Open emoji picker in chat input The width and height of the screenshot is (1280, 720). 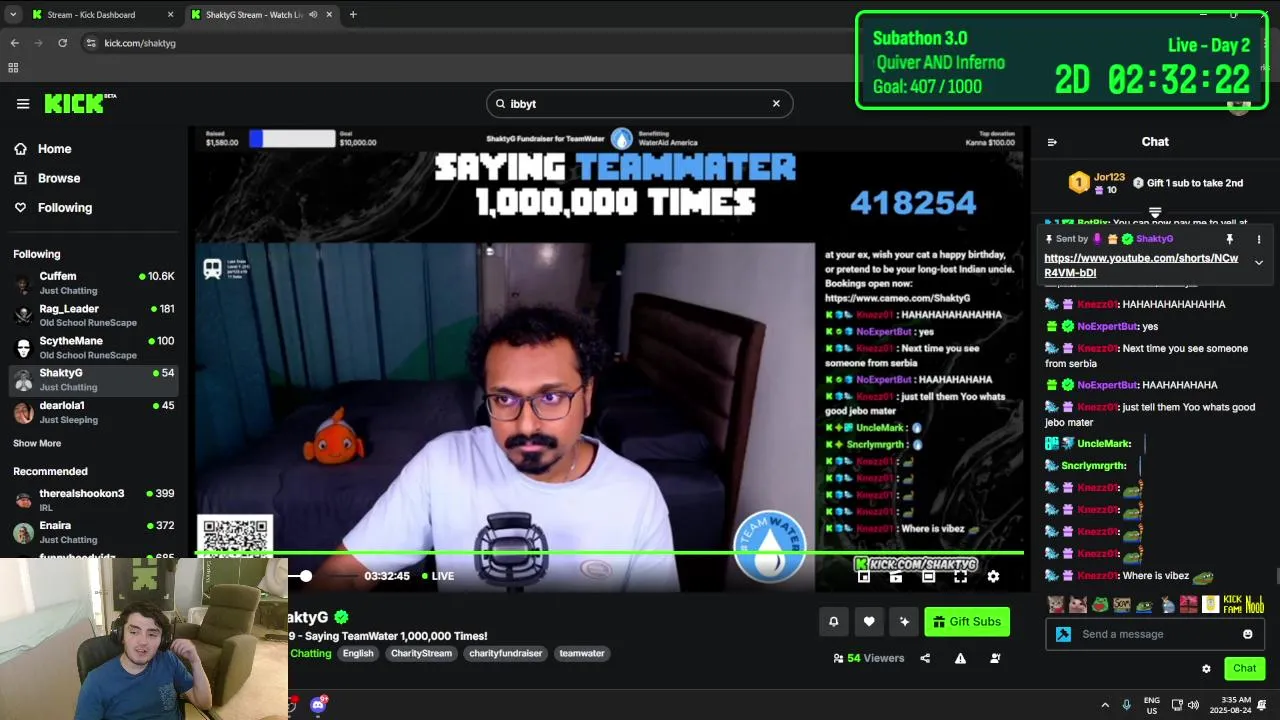(x=1248, y=634)
